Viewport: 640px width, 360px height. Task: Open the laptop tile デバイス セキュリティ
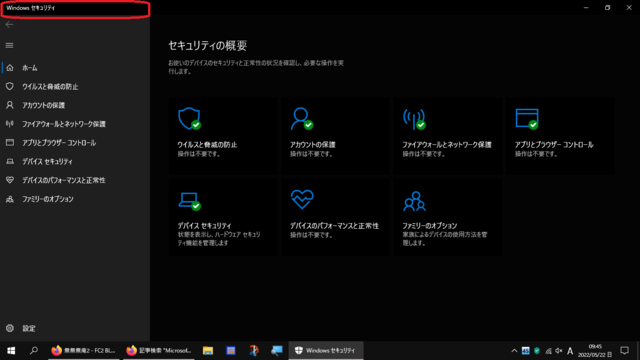[x=223, y=217]
